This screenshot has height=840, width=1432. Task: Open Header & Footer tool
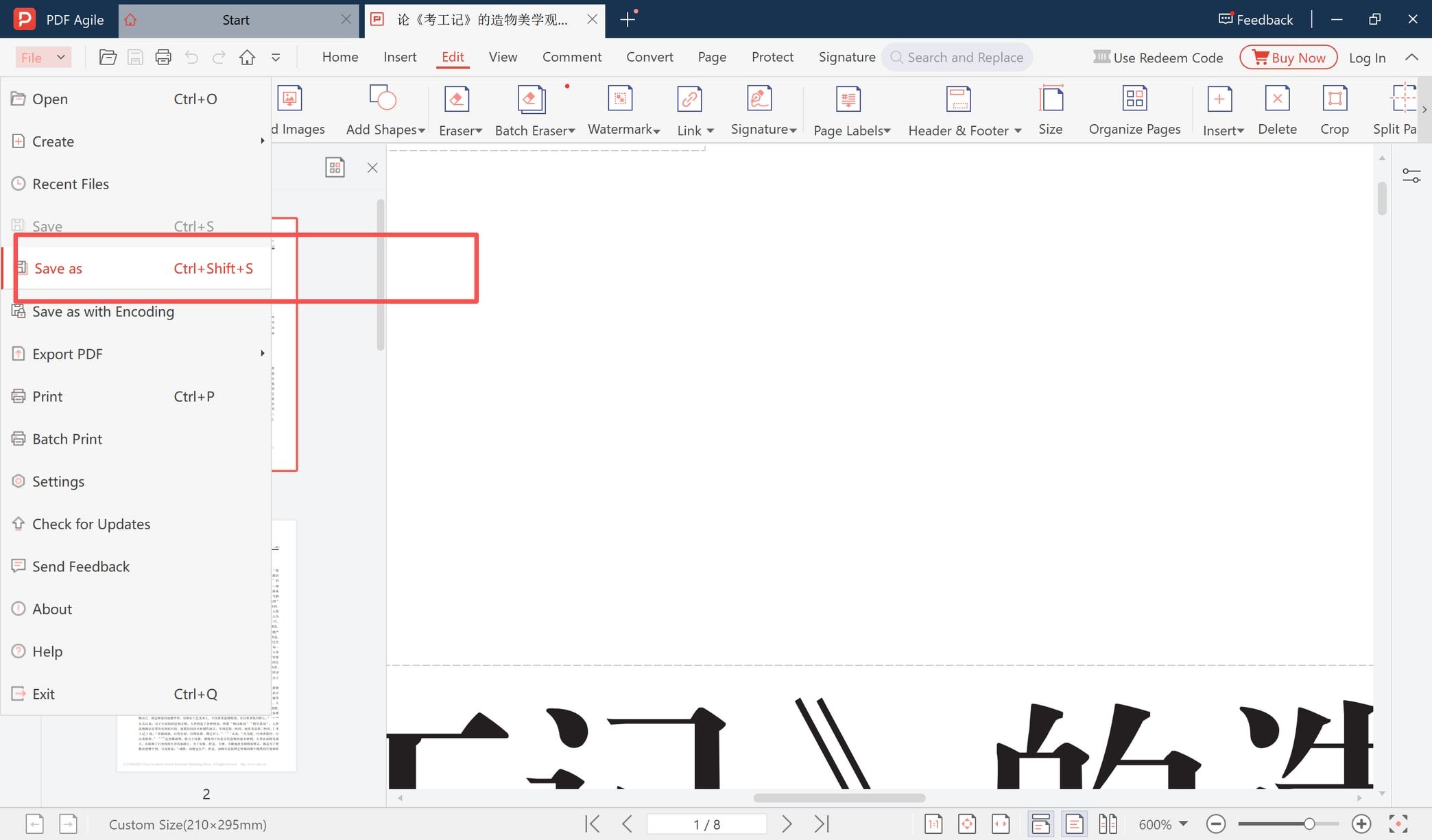(964, 110)
